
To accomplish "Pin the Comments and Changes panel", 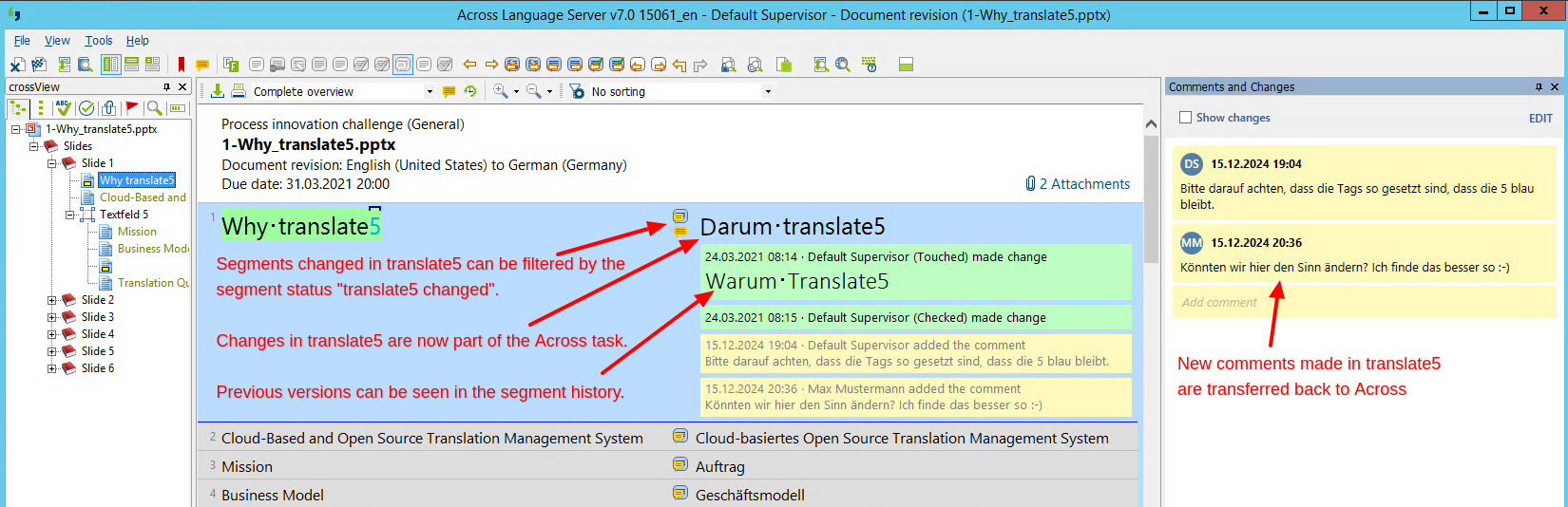I will coord(1539,86).
